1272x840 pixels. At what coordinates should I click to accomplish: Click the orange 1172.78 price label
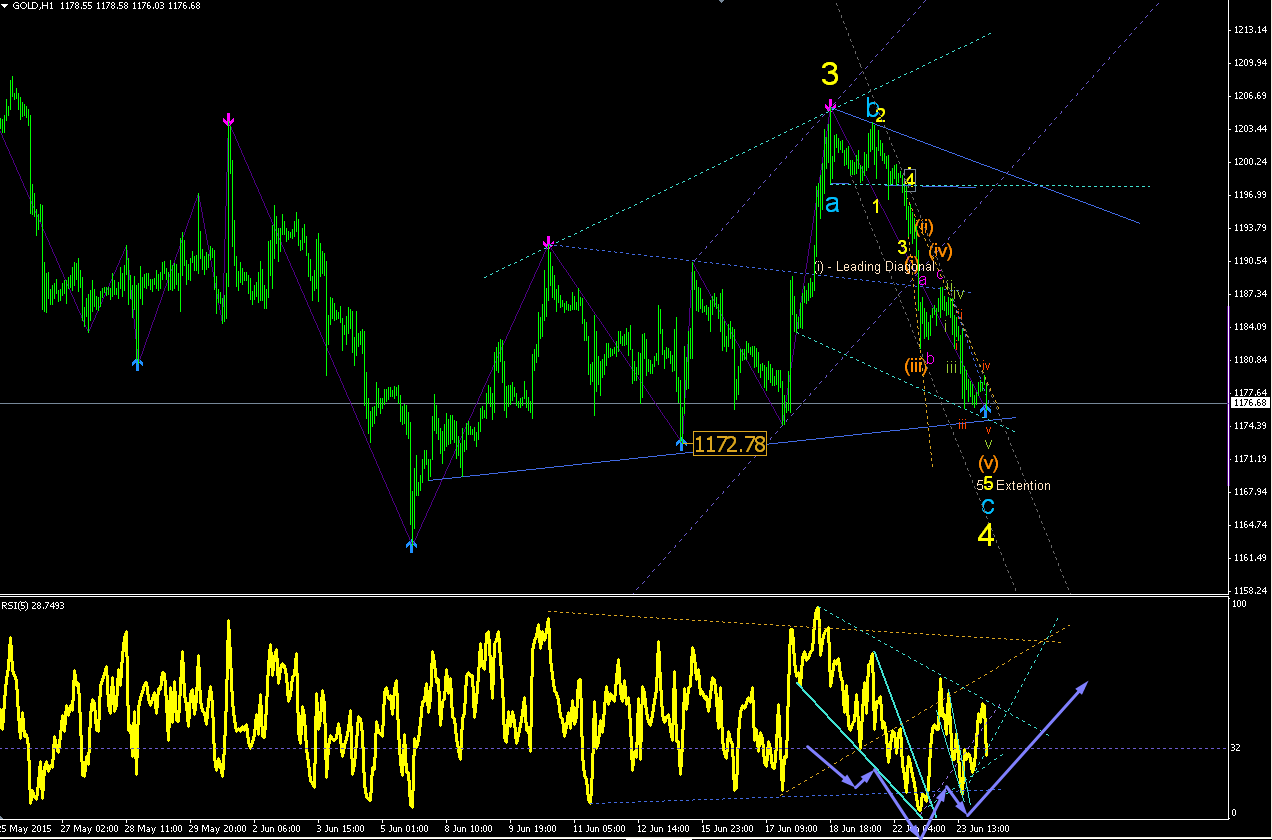730,444
